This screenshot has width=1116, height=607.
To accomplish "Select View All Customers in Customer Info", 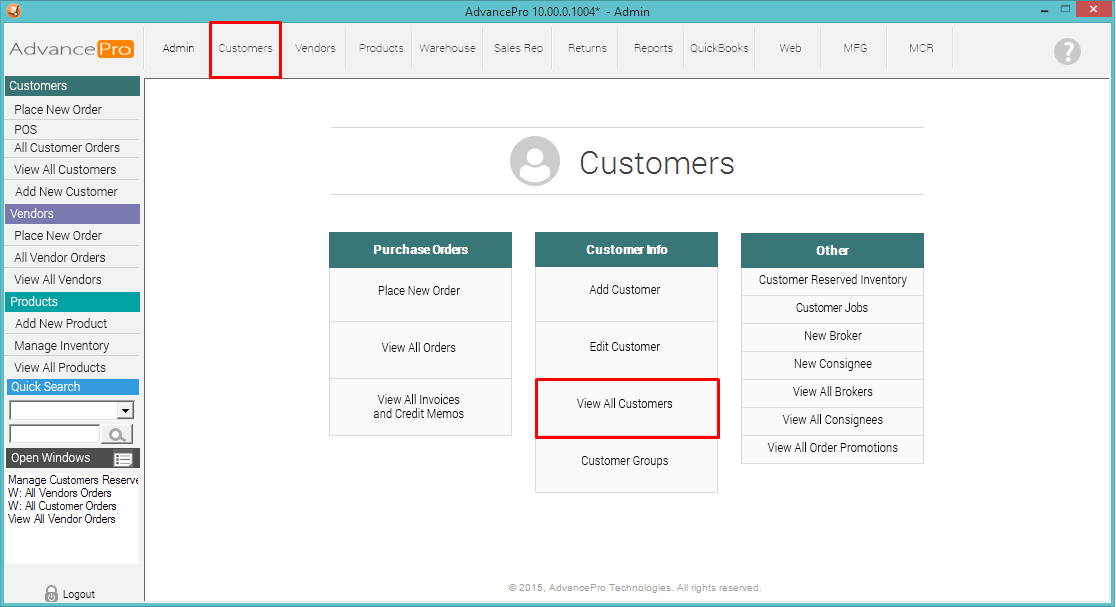I will point(626,405).
